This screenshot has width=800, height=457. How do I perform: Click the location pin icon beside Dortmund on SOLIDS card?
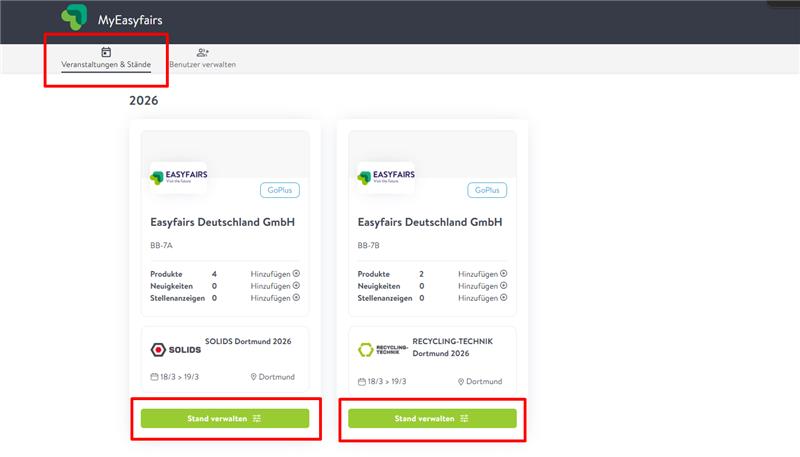point(254,377)
